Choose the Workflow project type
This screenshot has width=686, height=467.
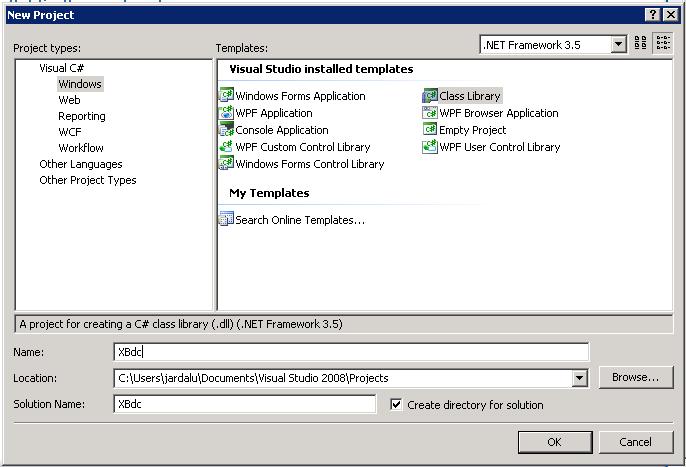(81, 148)
